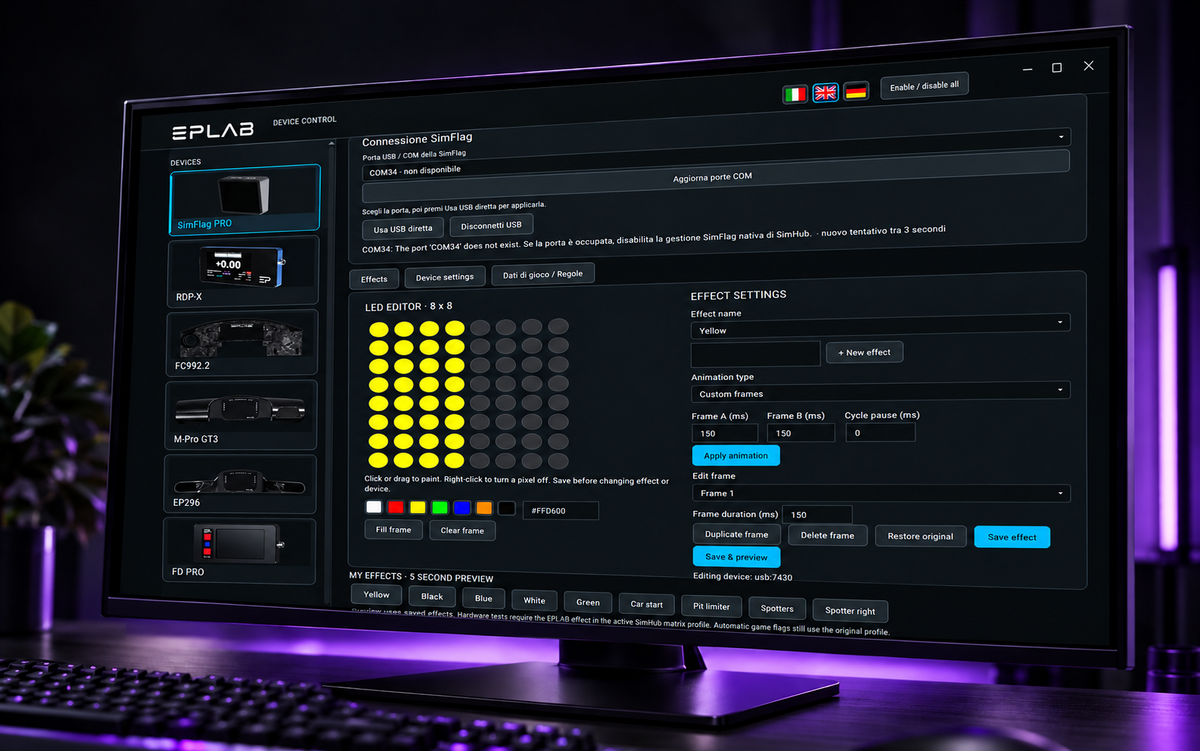
Task: Click the 'LED EDITOR · 8 x 8' heading
Action: [x=408, y=306]
